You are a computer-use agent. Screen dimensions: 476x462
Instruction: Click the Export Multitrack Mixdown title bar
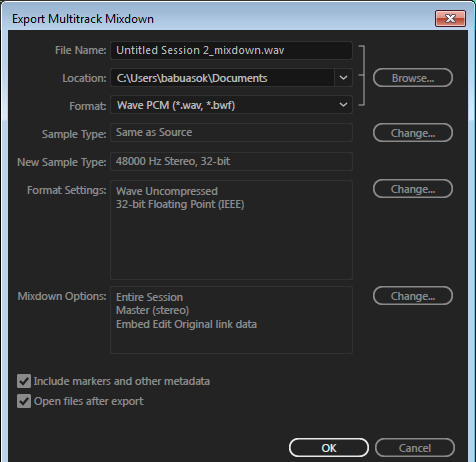point(220,19)
